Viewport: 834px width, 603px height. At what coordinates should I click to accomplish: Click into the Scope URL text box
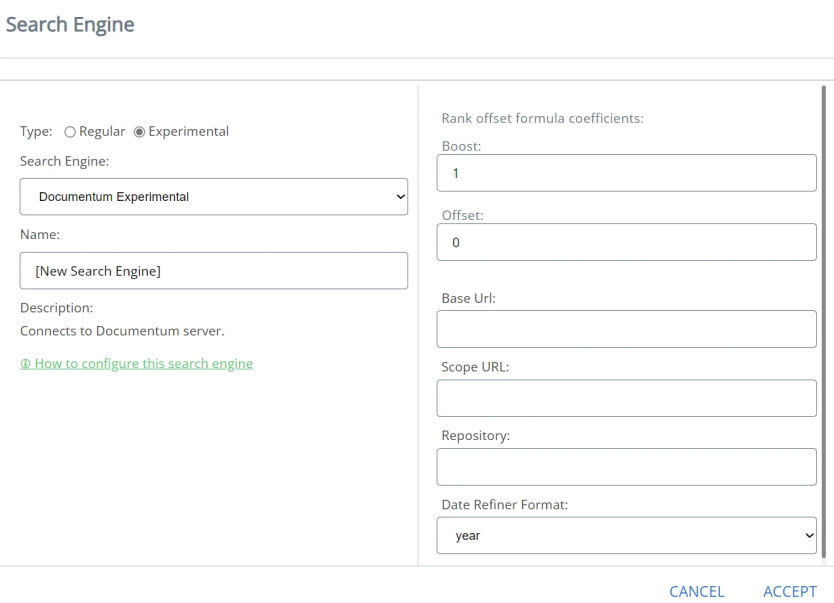tap(626, 398)
